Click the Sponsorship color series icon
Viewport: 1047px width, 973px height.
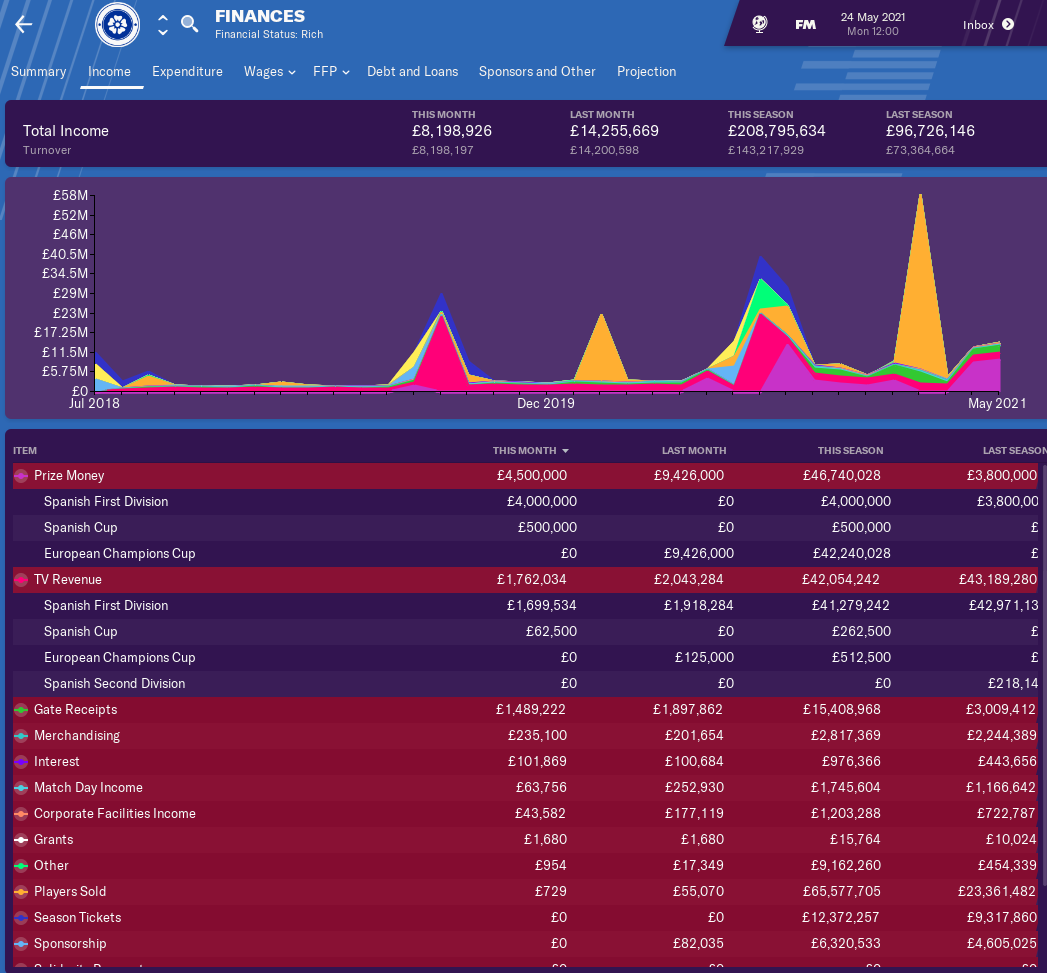click(21, 944)
